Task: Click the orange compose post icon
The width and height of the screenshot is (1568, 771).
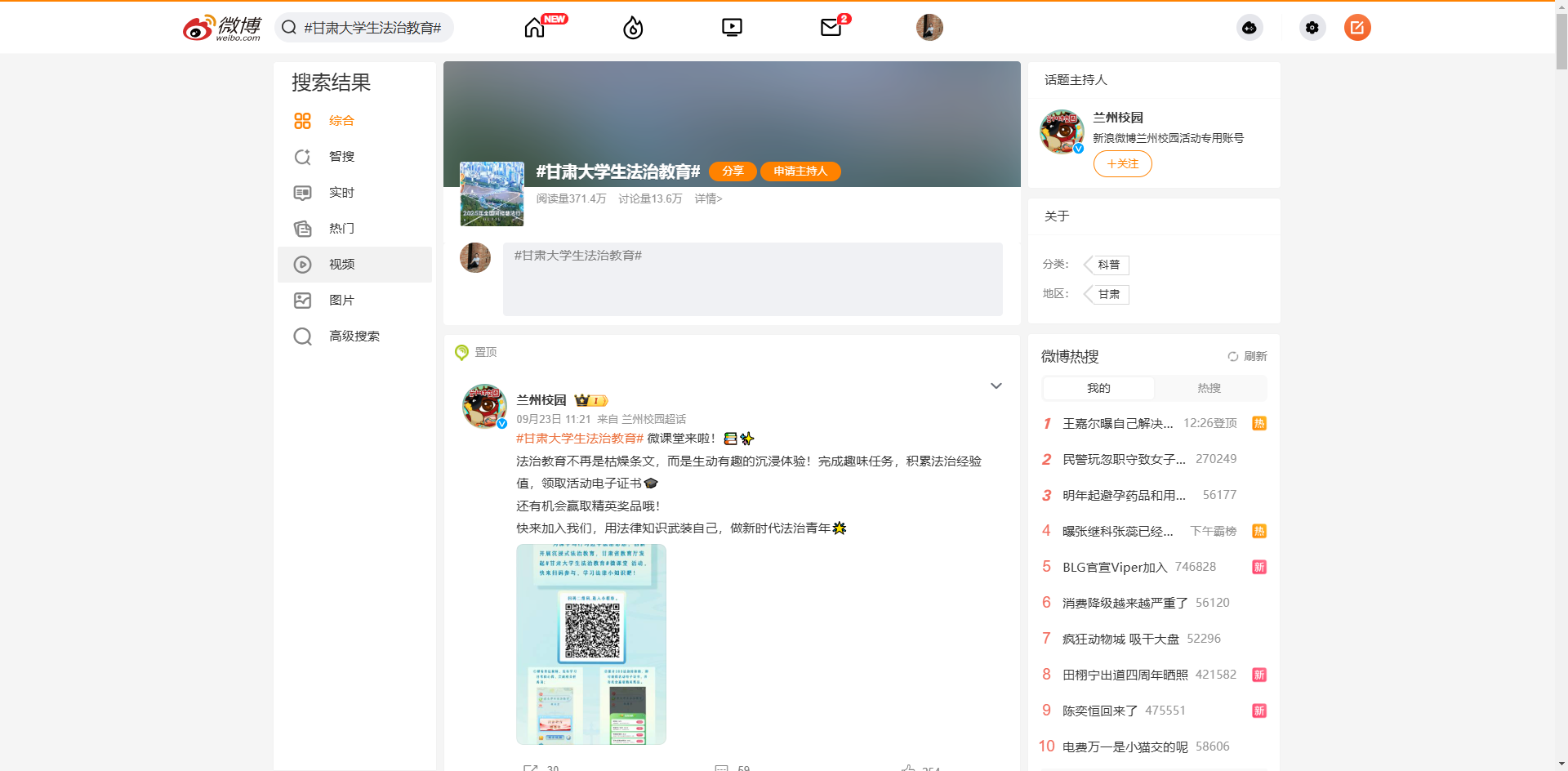Action: (x=1357, y=27)
